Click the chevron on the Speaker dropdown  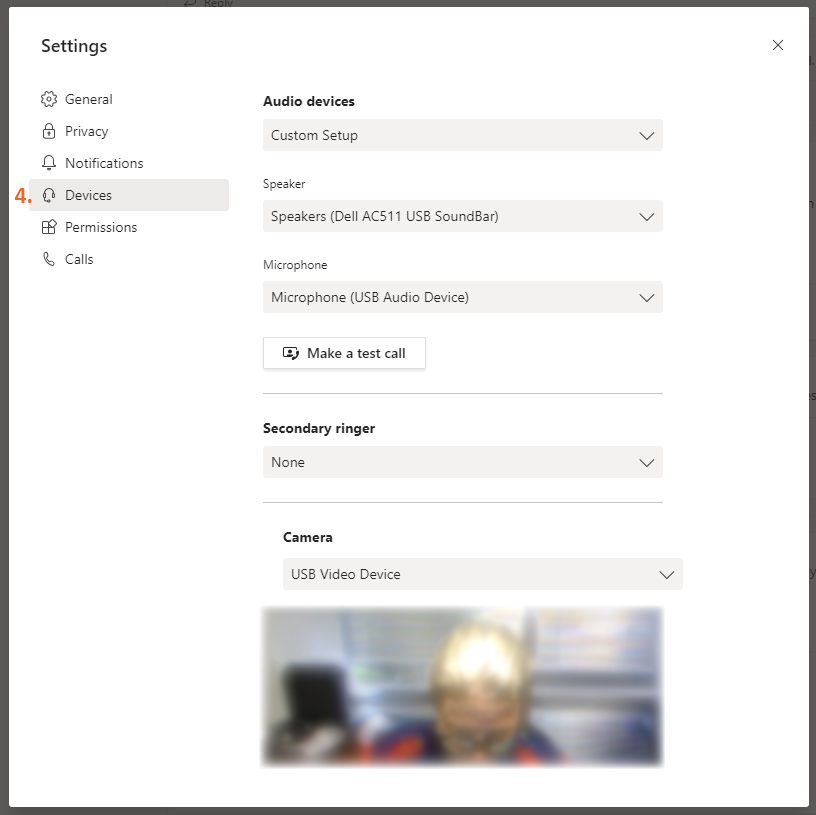(647, 216)
